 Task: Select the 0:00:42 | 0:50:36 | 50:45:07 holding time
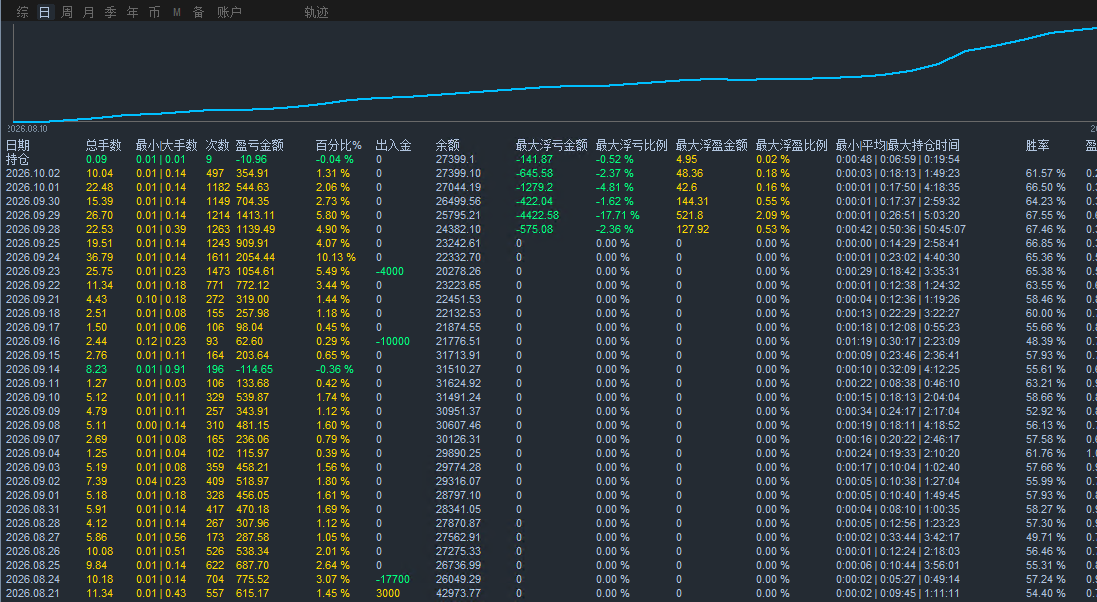coord(901,230)
